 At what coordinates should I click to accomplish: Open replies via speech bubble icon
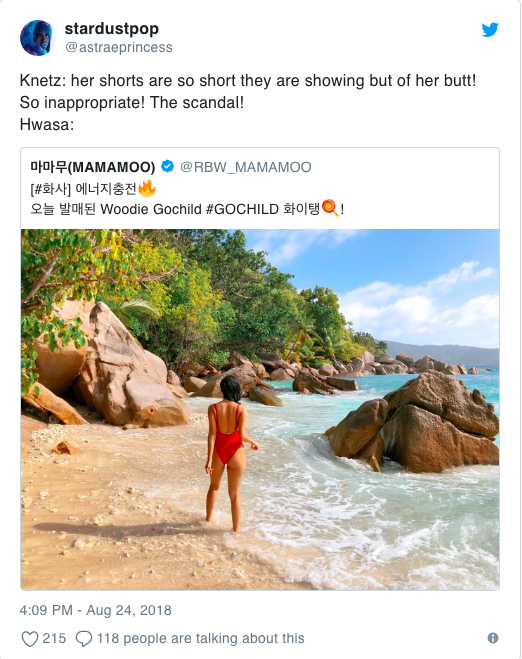(84, 638)
